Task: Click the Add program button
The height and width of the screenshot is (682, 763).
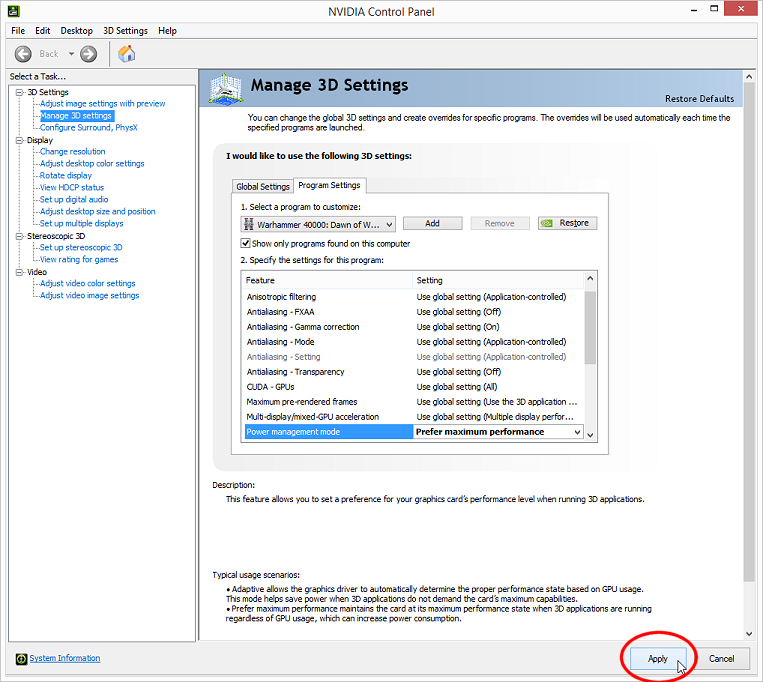Action: coord(433,223)
